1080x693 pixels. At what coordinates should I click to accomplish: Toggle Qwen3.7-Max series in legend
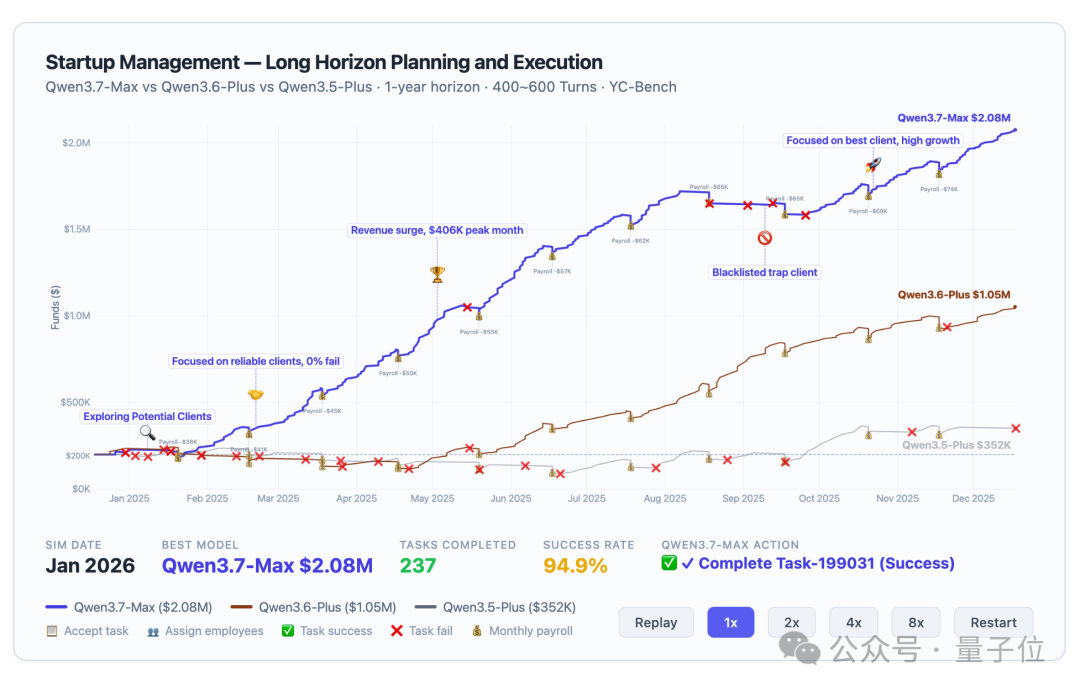[129, 607]
